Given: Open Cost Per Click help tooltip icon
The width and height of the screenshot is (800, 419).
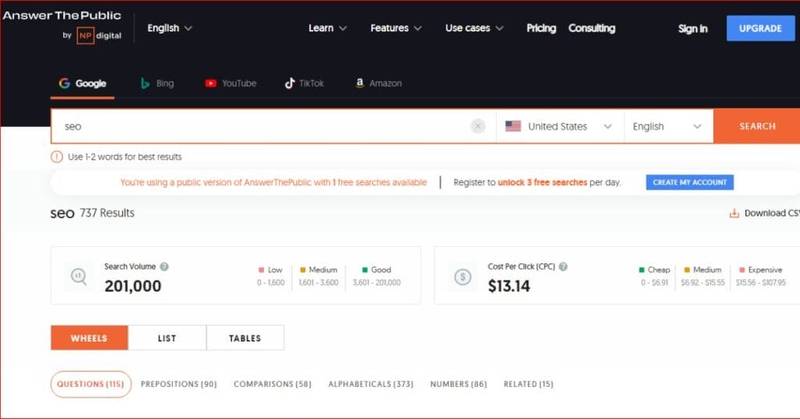Looking at the screenshot, I should tap(563, 266).
